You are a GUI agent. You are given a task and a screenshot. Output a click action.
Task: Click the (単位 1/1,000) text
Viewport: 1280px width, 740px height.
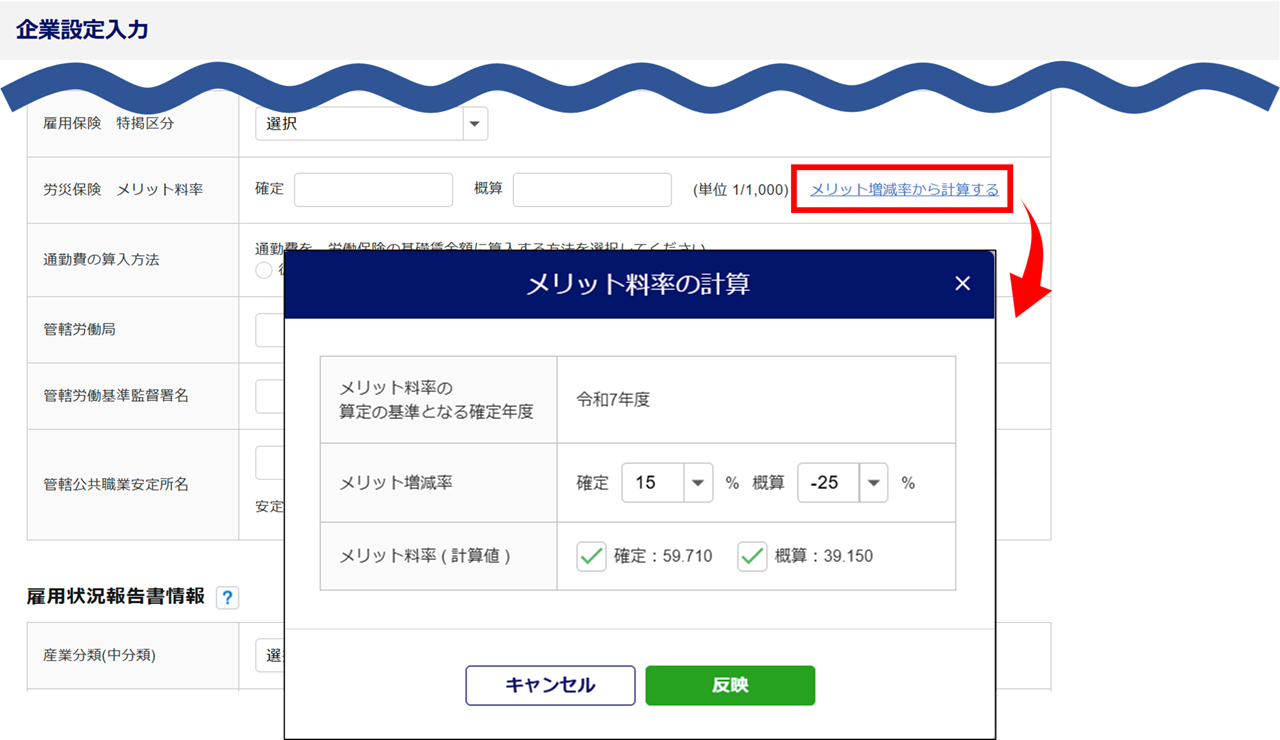point(740,189)
